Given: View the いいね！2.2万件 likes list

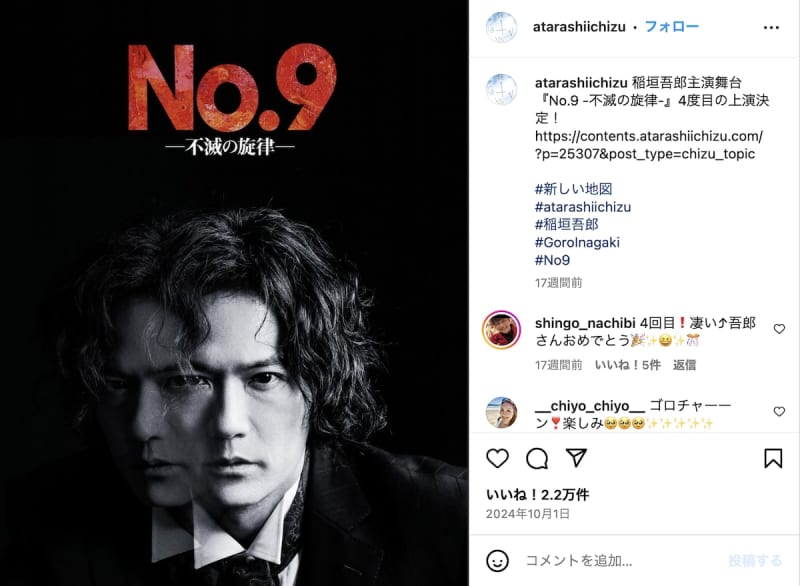Looking at the screenshot, I should [538, 494].
